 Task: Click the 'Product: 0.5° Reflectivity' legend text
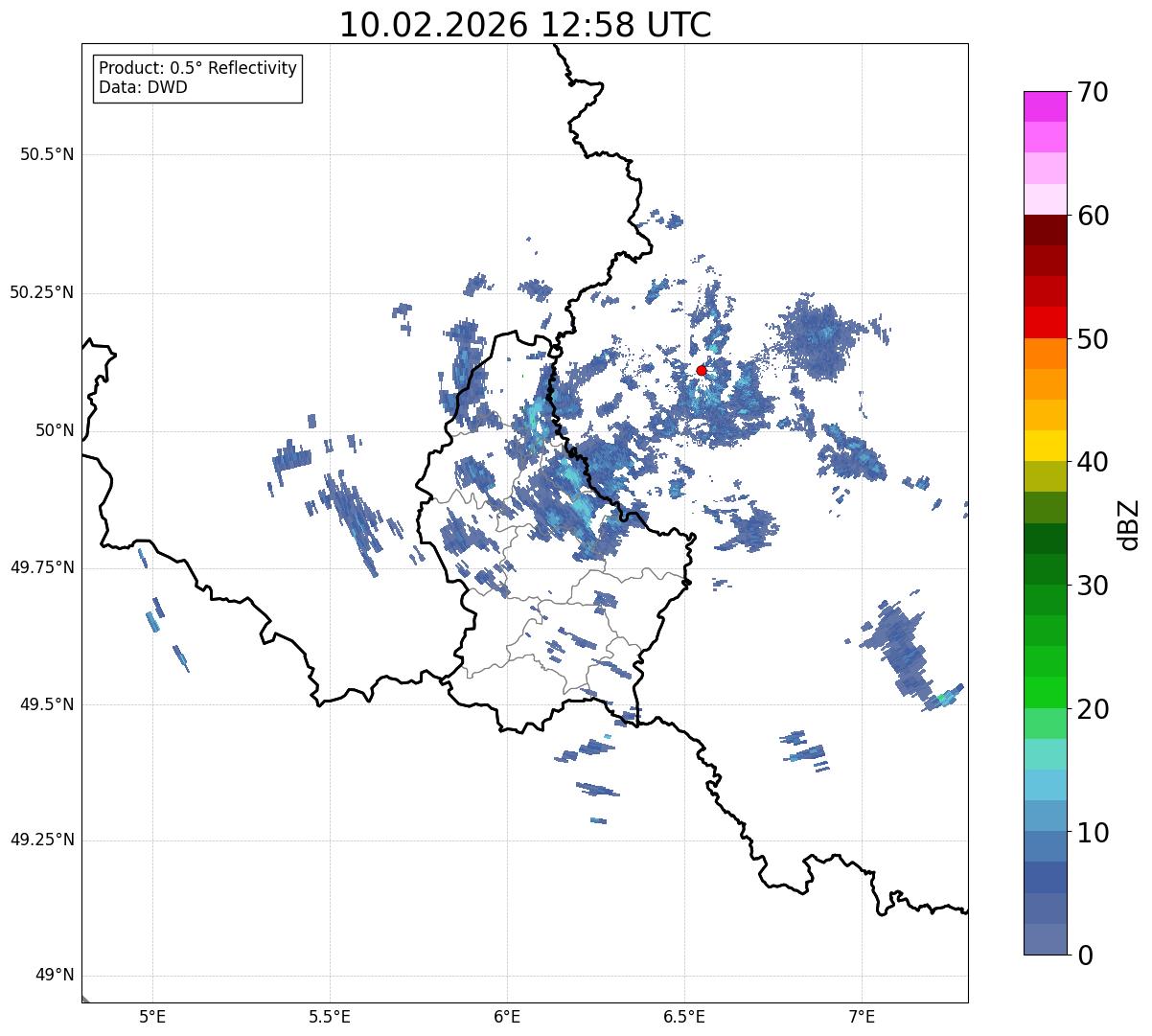(197, 69)
